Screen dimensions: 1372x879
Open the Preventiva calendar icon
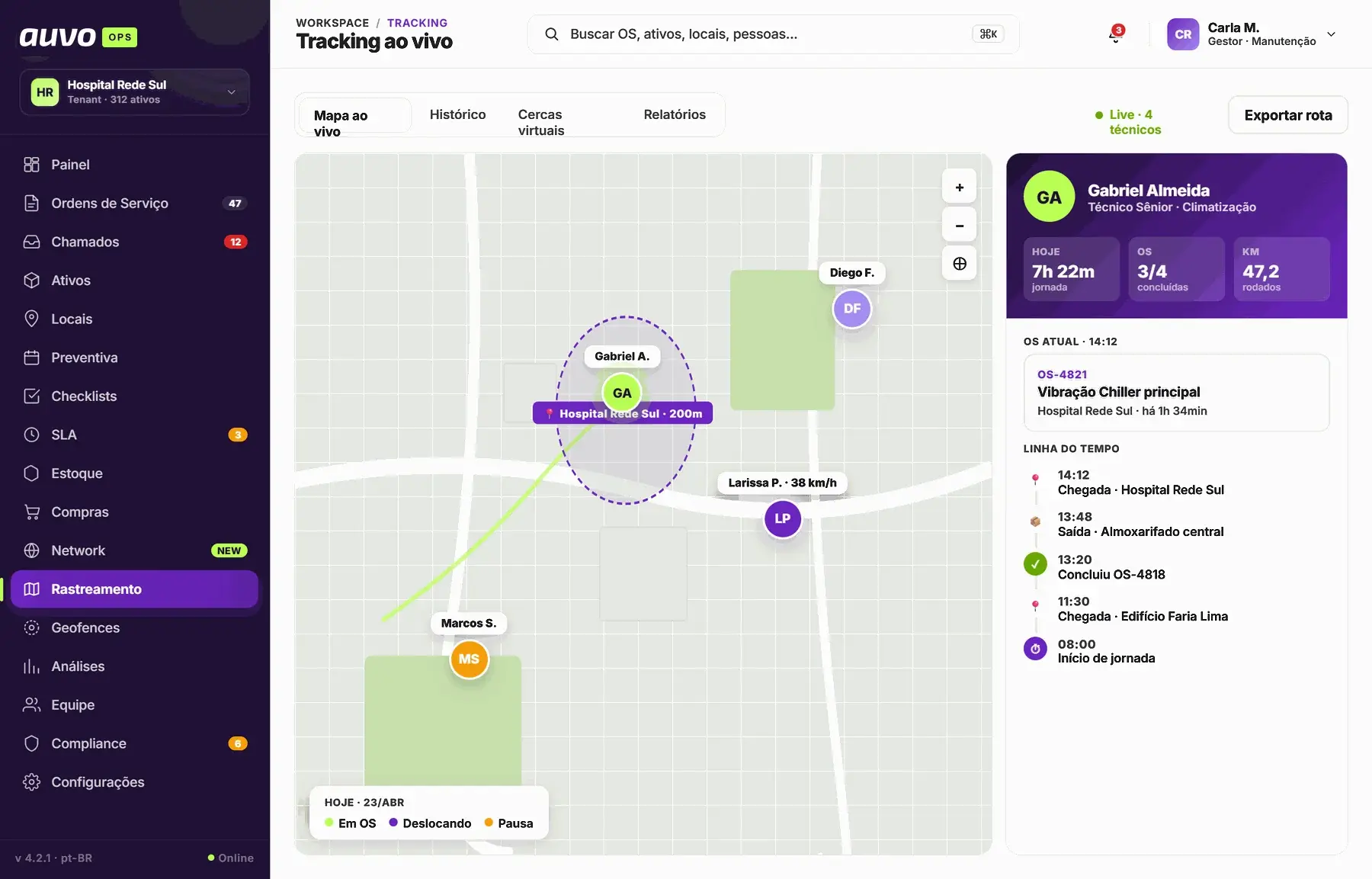point(31,358)
